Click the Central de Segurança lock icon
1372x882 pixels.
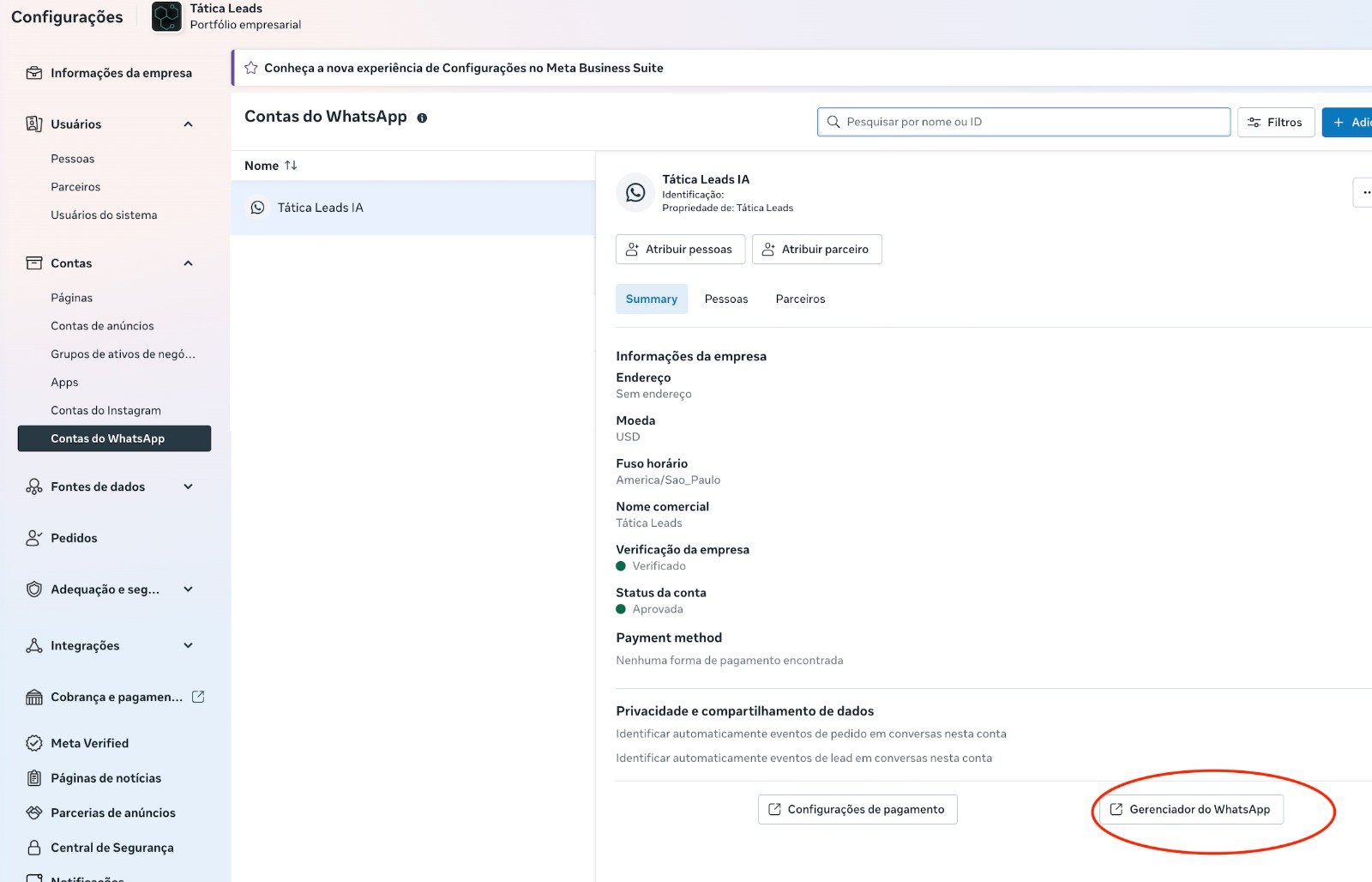point(34,848)
